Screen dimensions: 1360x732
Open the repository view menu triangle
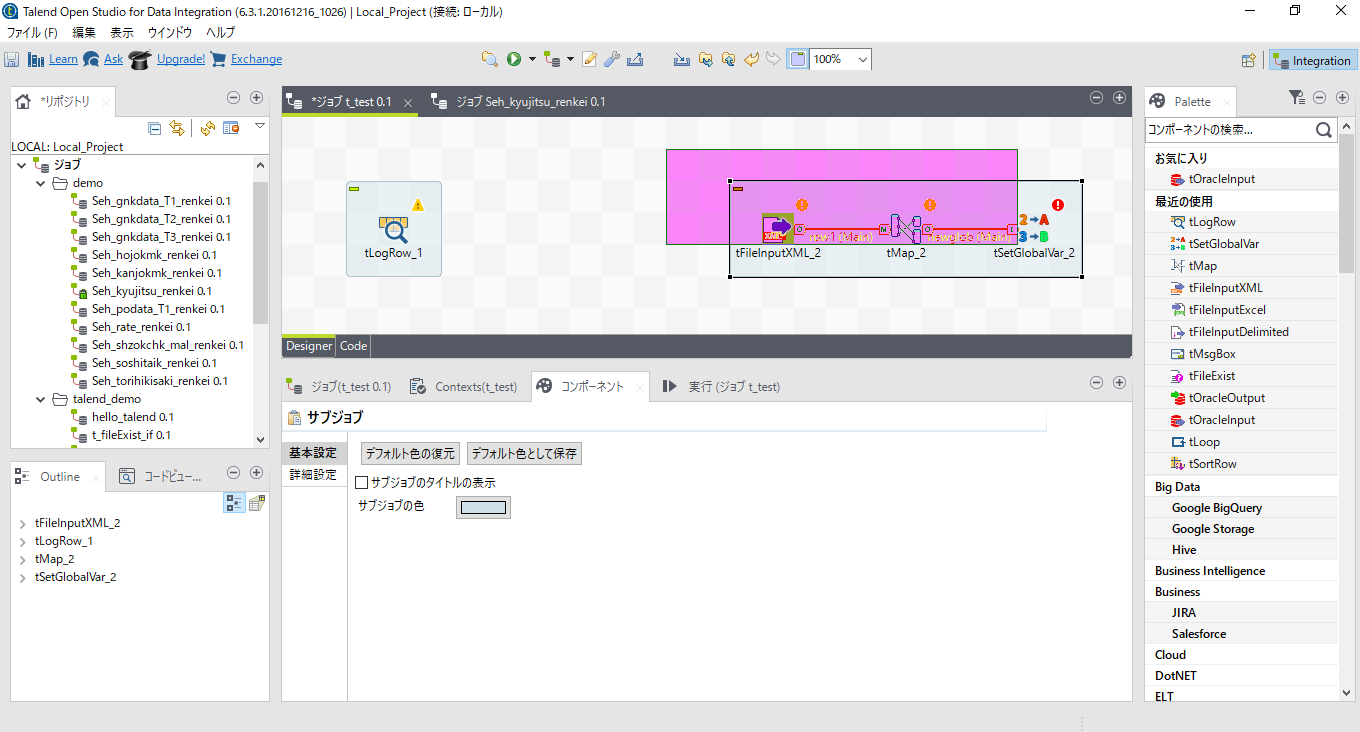(x=260, y=127)
